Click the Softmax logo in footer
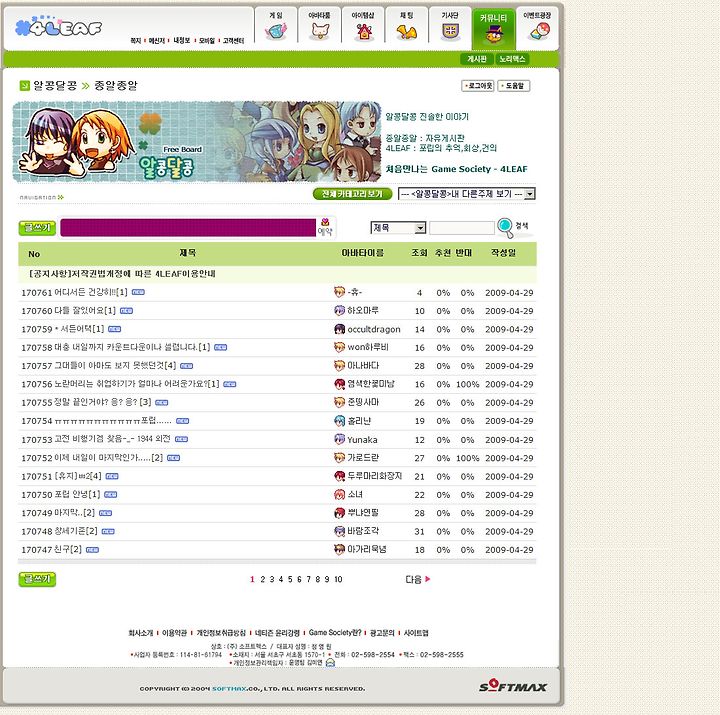 point(513,686)
